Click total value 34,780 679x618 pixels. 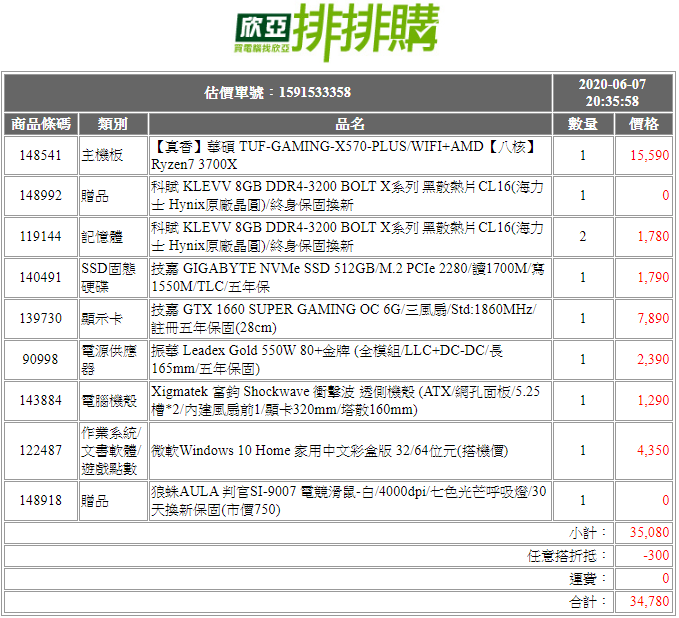(x=650, y=602)
